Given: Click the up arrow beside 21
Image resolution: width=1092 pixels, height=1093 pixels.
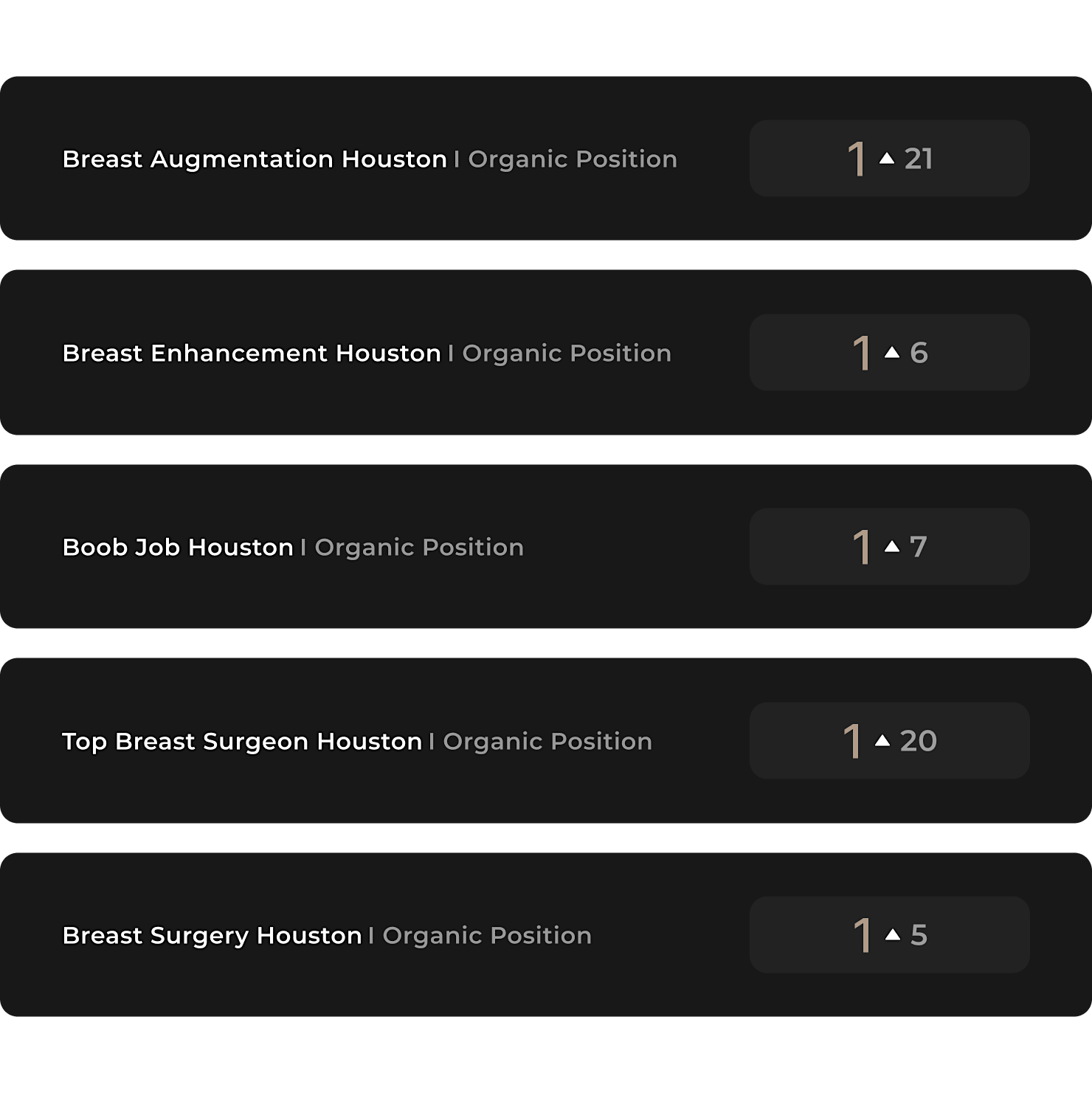Looking at the screenshot, I should (x=887, y=158).
